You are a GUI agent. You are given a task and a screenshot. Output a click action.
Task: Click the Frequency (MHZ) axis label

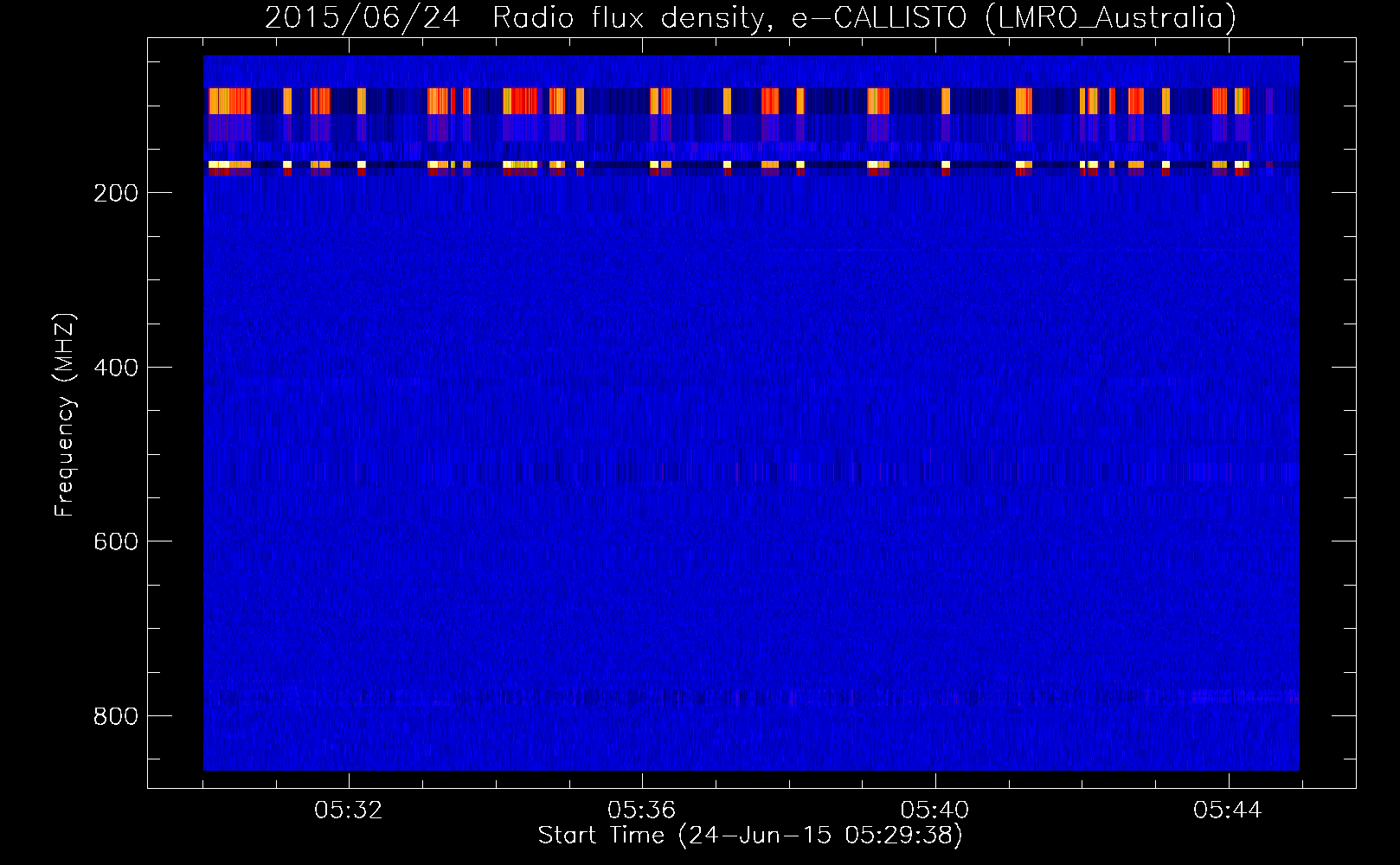tap(65, 415)
